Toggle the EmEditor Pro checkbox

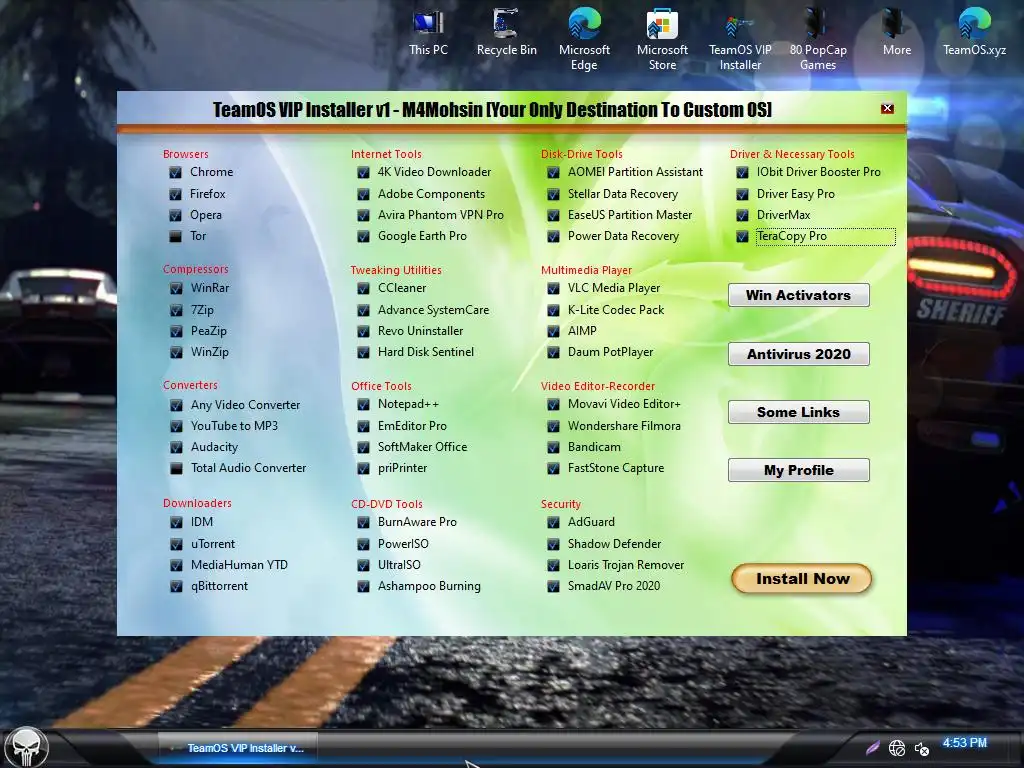point(363,426)
